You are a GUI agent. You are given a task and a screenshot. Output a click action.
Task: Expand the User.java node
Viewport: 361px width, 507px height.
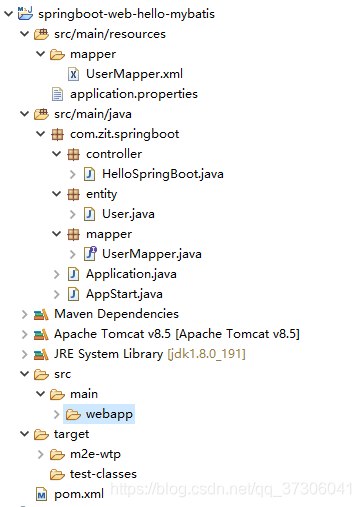coord(73,214)
